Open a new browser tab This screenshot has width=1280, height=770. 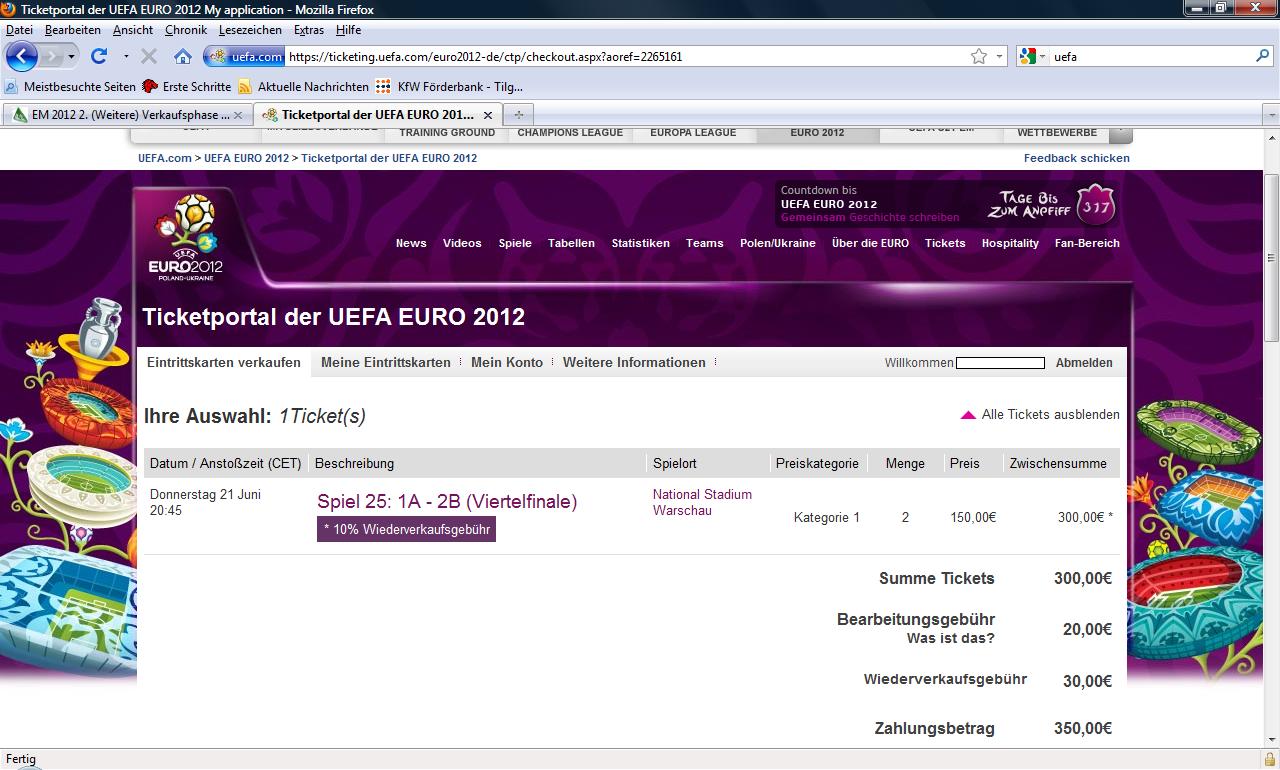518,115
